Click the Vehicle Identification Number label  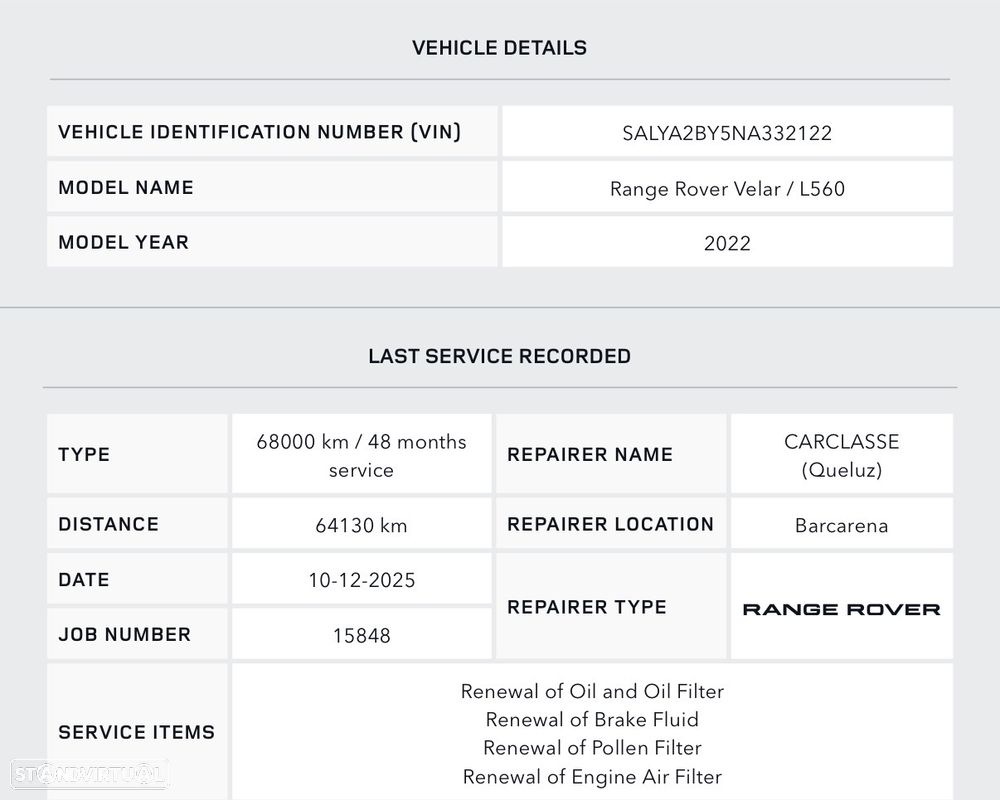pyautogui.click(x=260, y=132)
